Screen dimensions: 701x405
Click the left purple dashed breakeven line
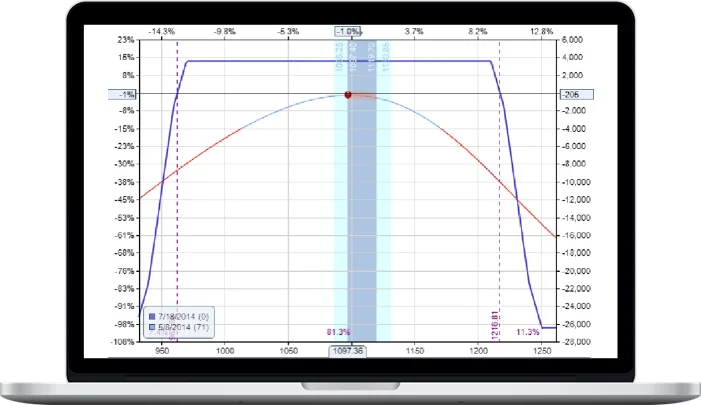pos(177,200)
